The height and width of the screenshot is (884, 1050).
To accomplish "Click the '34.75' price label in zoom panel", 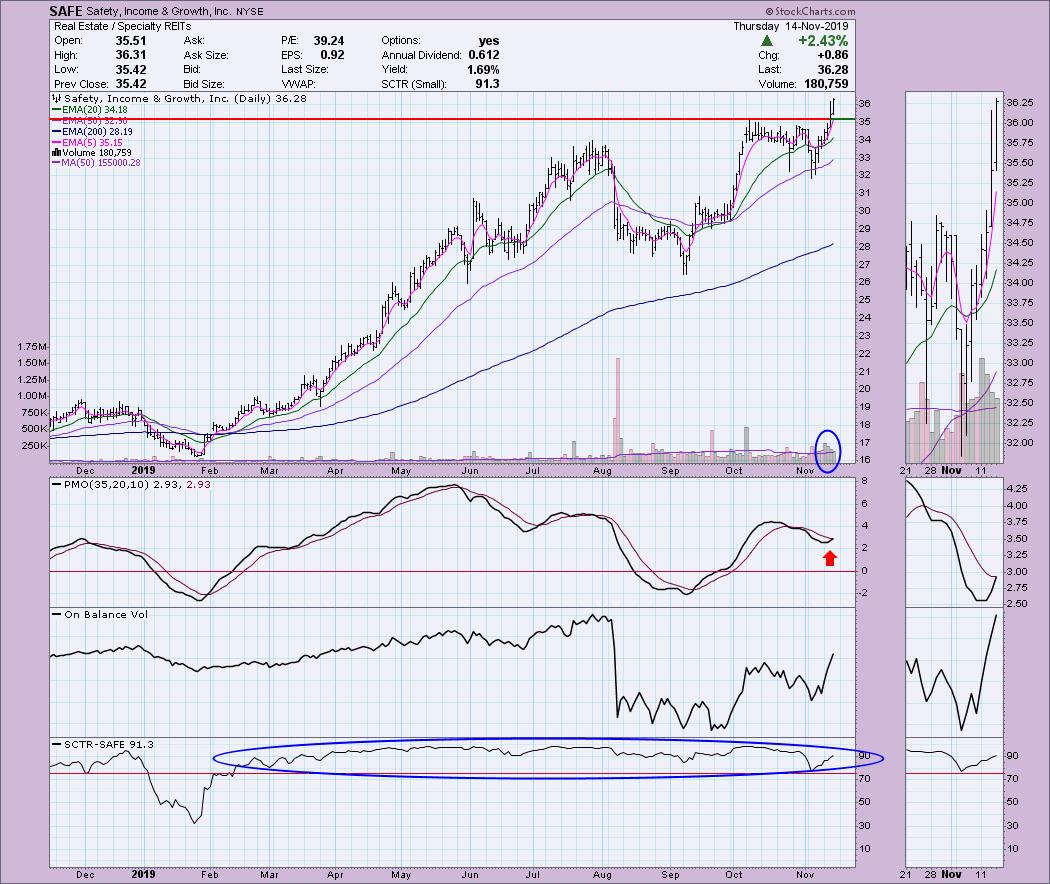I will click(x=1020, y=222).
